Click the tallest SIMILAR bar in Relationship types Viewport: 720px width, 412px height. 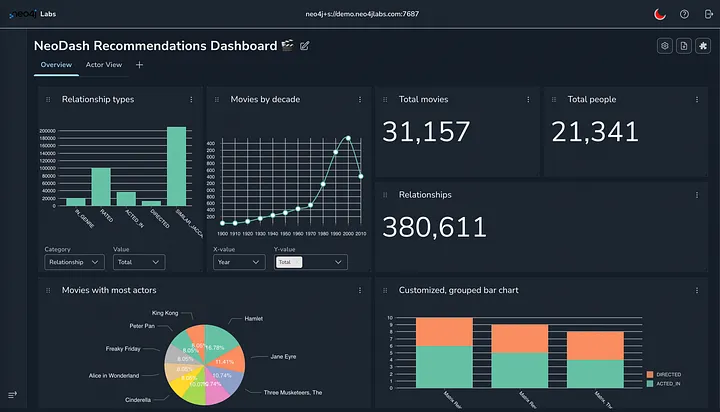[x=177, y=166]
